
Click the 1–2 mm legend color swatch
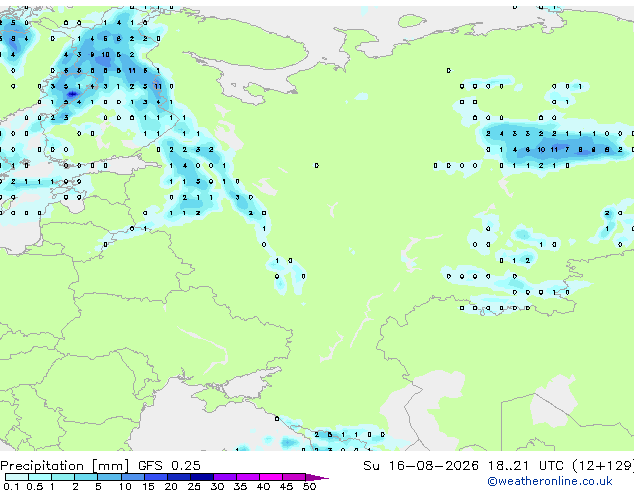pyautogui.click(x=63, y=477)
